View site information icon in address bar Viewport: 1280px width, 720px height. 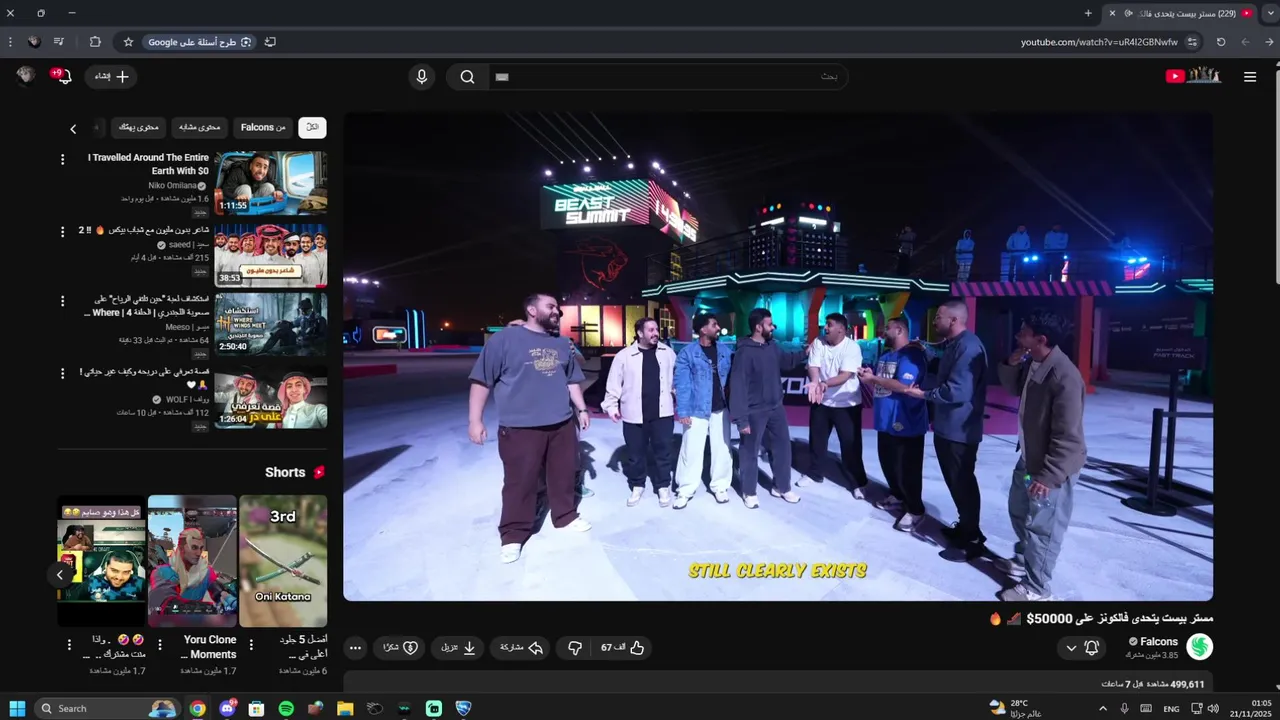[1192, 42]
